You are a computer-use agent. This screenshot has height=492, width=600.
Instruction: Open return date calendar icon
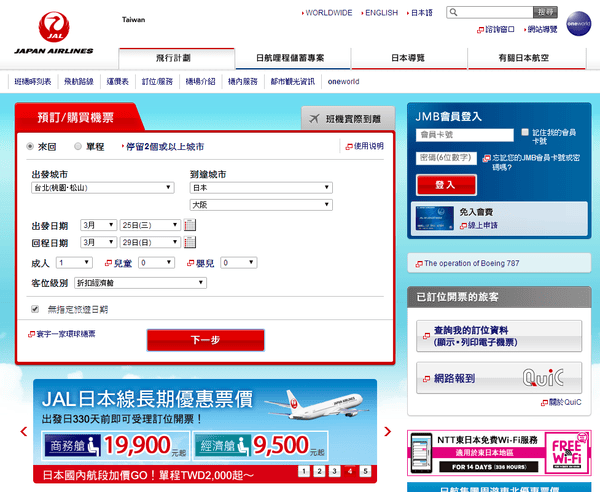[x=190, y=242]
